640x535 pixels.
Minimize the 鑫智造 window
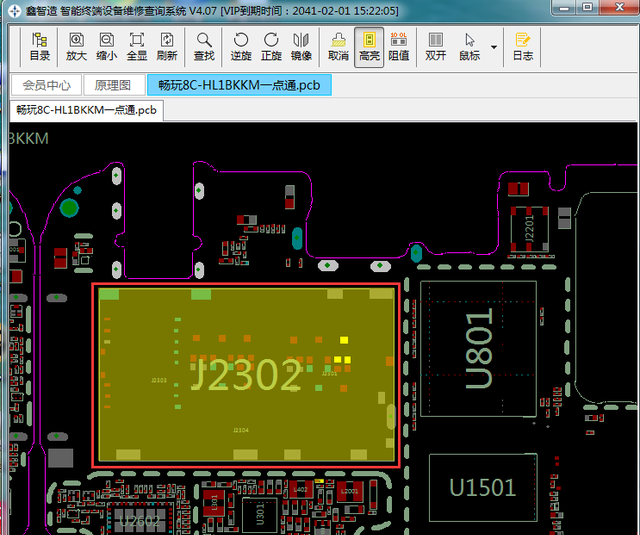565,7
